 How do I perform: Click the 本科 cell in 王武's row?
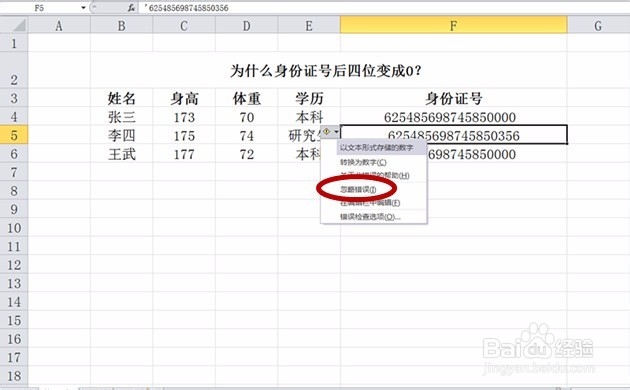(299, 154)
